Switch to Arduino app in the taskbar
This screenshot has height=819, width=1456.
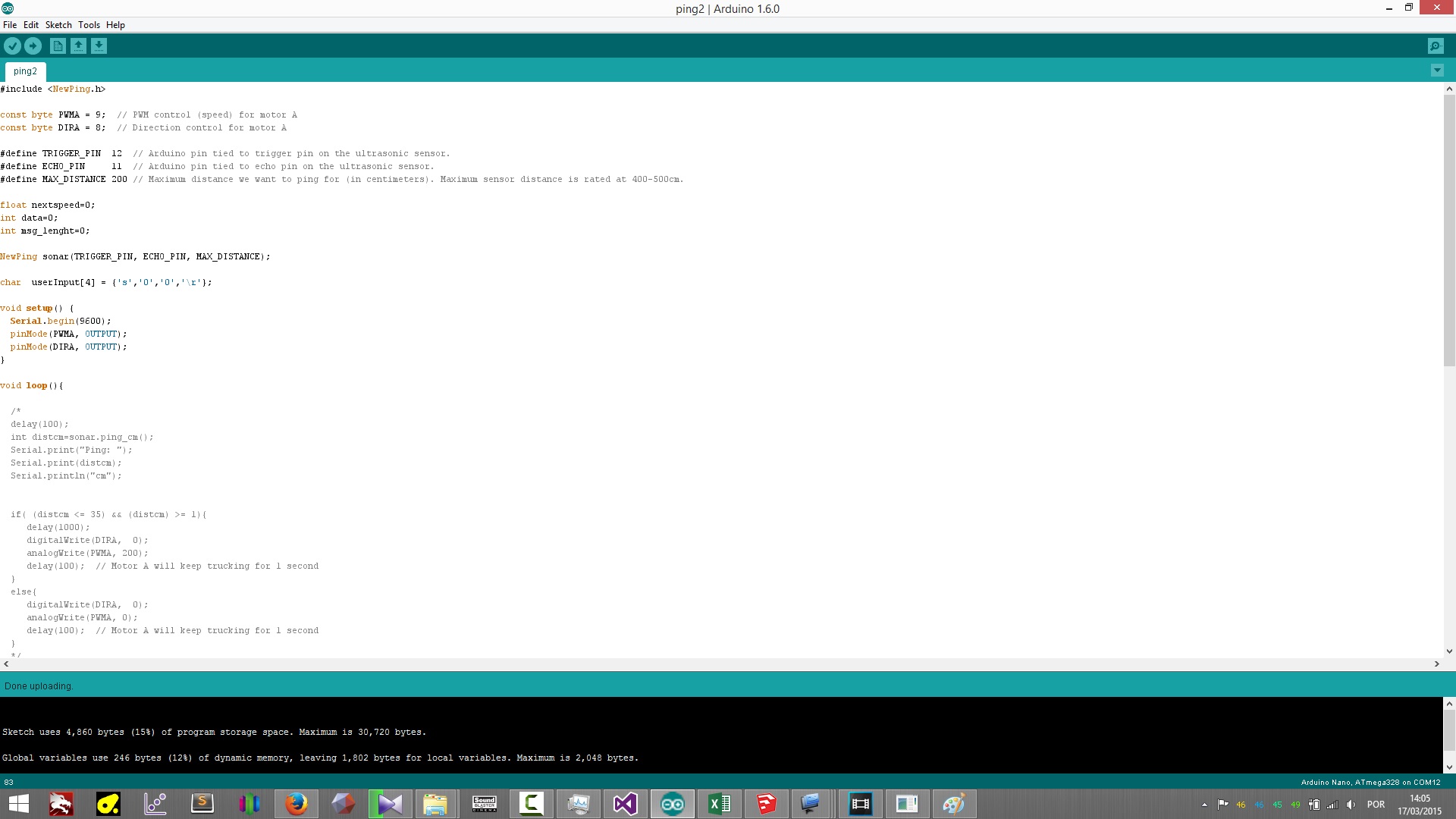[x=673, y=804]
